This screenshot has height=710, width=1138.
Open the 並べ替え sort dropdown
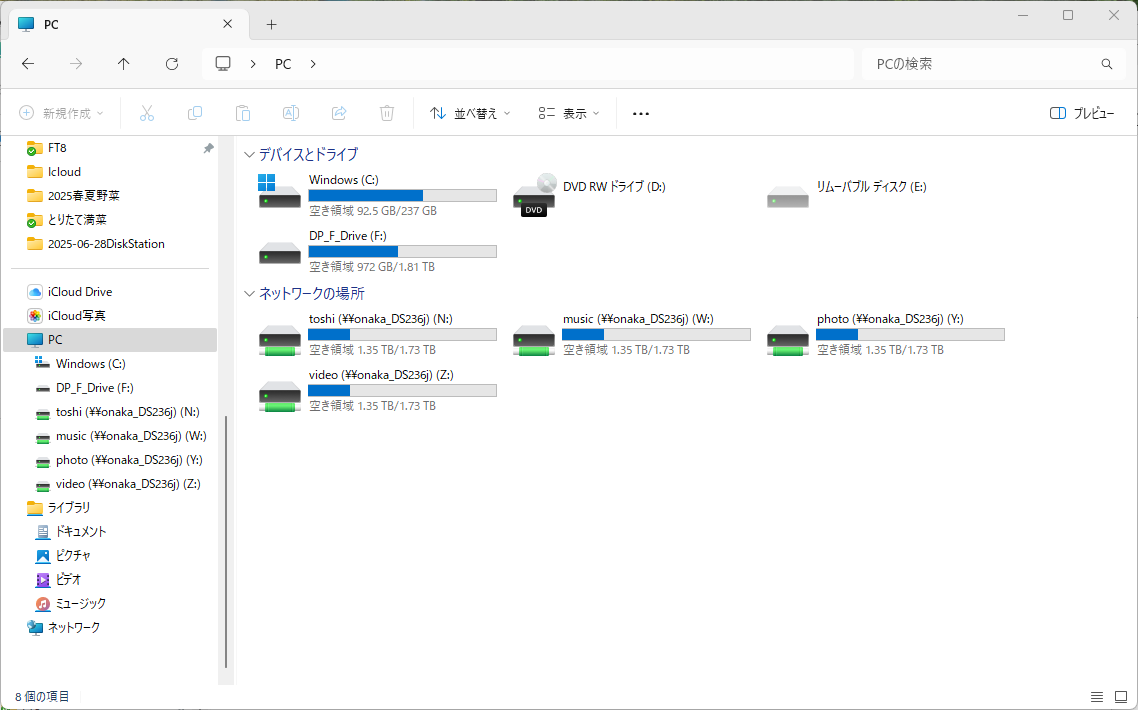point(470,113)
